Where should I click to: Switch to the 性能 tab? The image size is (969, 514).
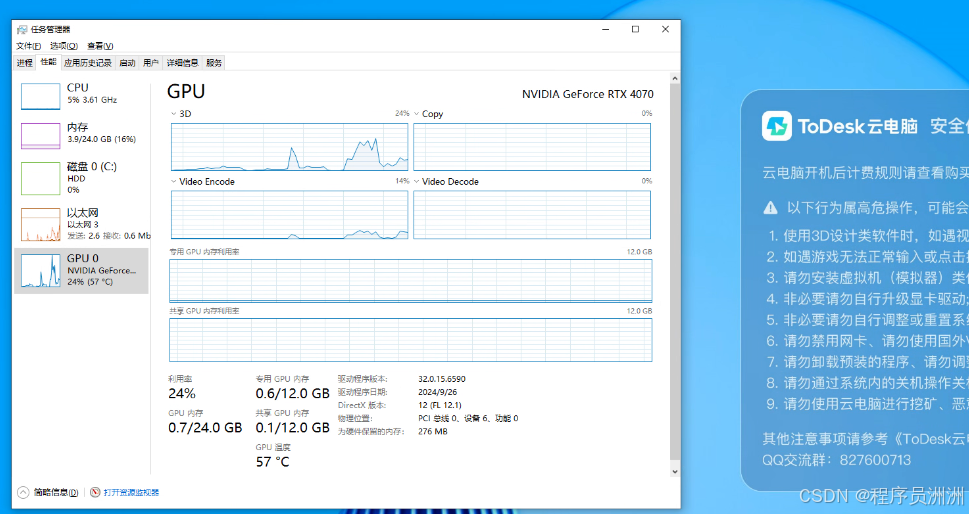(x=48, y=62)
